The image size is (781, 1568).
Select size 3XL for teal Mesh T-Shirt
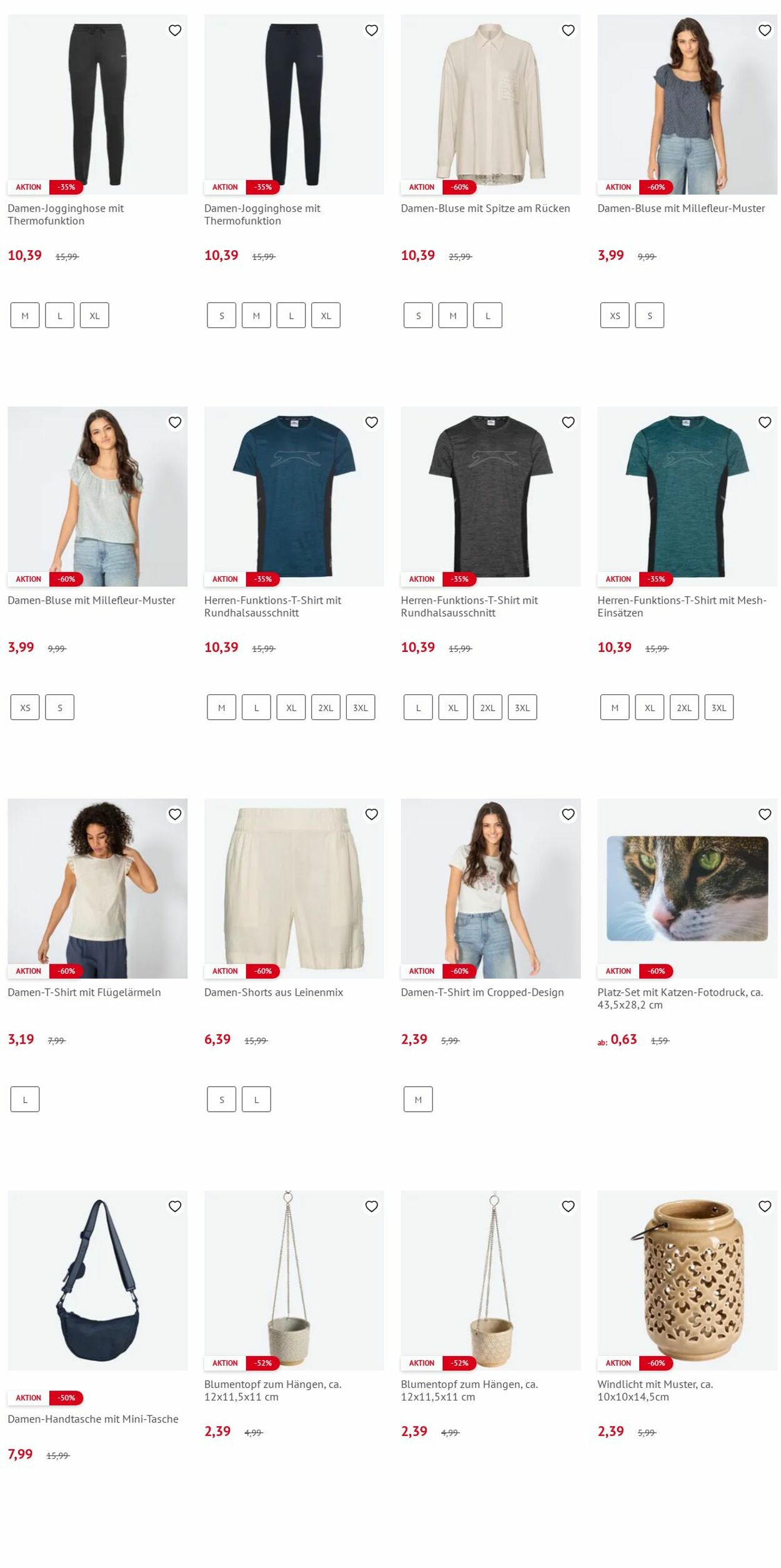[719, 707]
